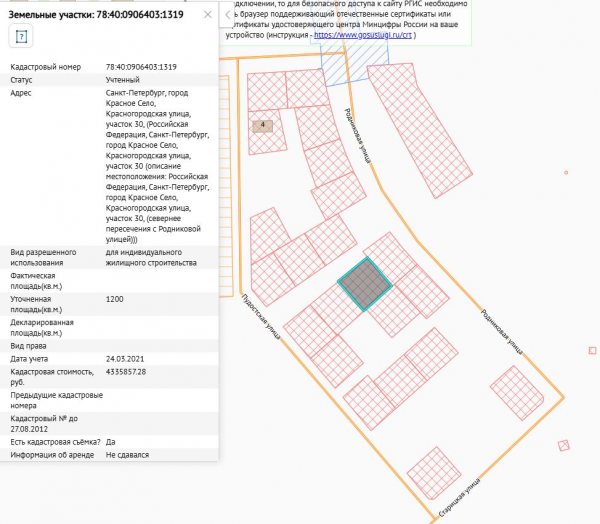
Task: Click the building marker labeled 4
Action: (263, 125)
